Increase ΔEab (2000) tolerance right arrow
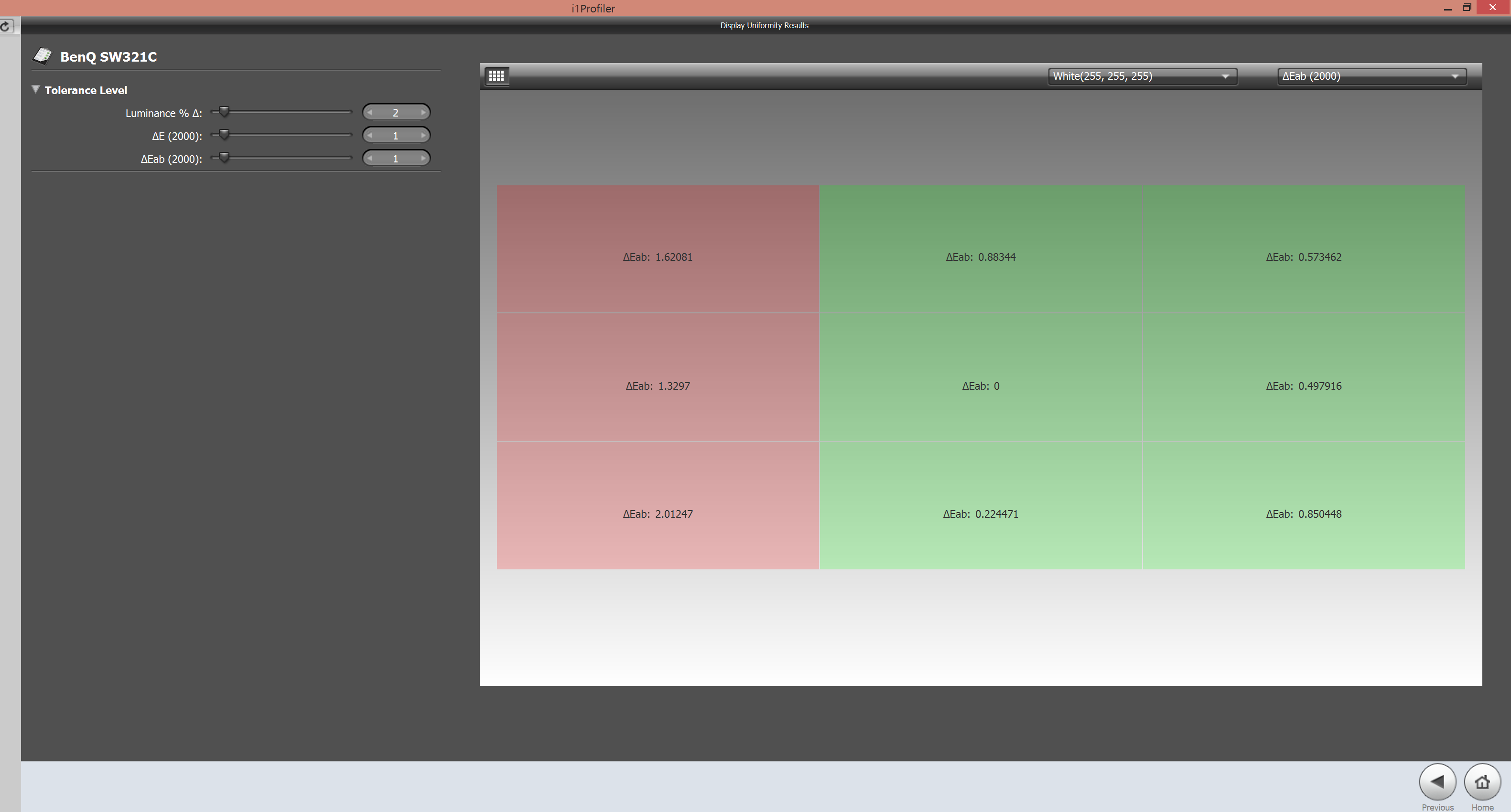Screen dimensions: 1511x812 coord(423,158)
